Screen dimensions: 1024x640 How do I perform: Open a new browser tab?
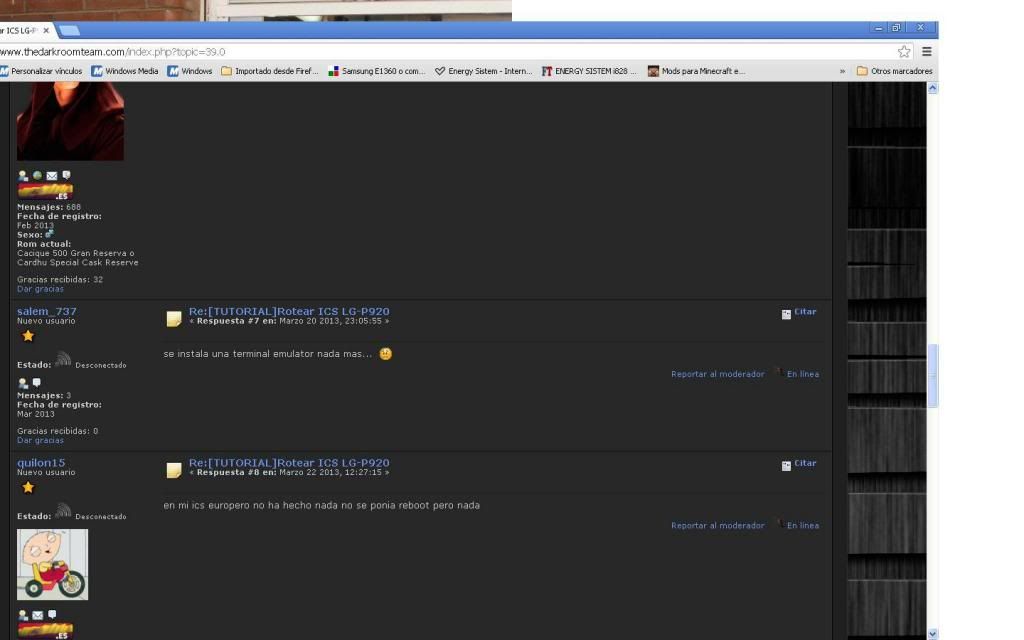point(68,31)
